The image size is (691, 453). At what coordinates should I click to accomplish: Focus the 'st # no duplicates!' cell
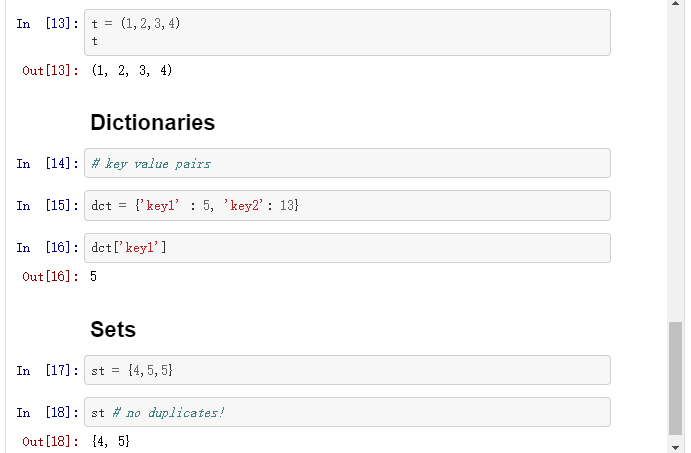[349, 412]
